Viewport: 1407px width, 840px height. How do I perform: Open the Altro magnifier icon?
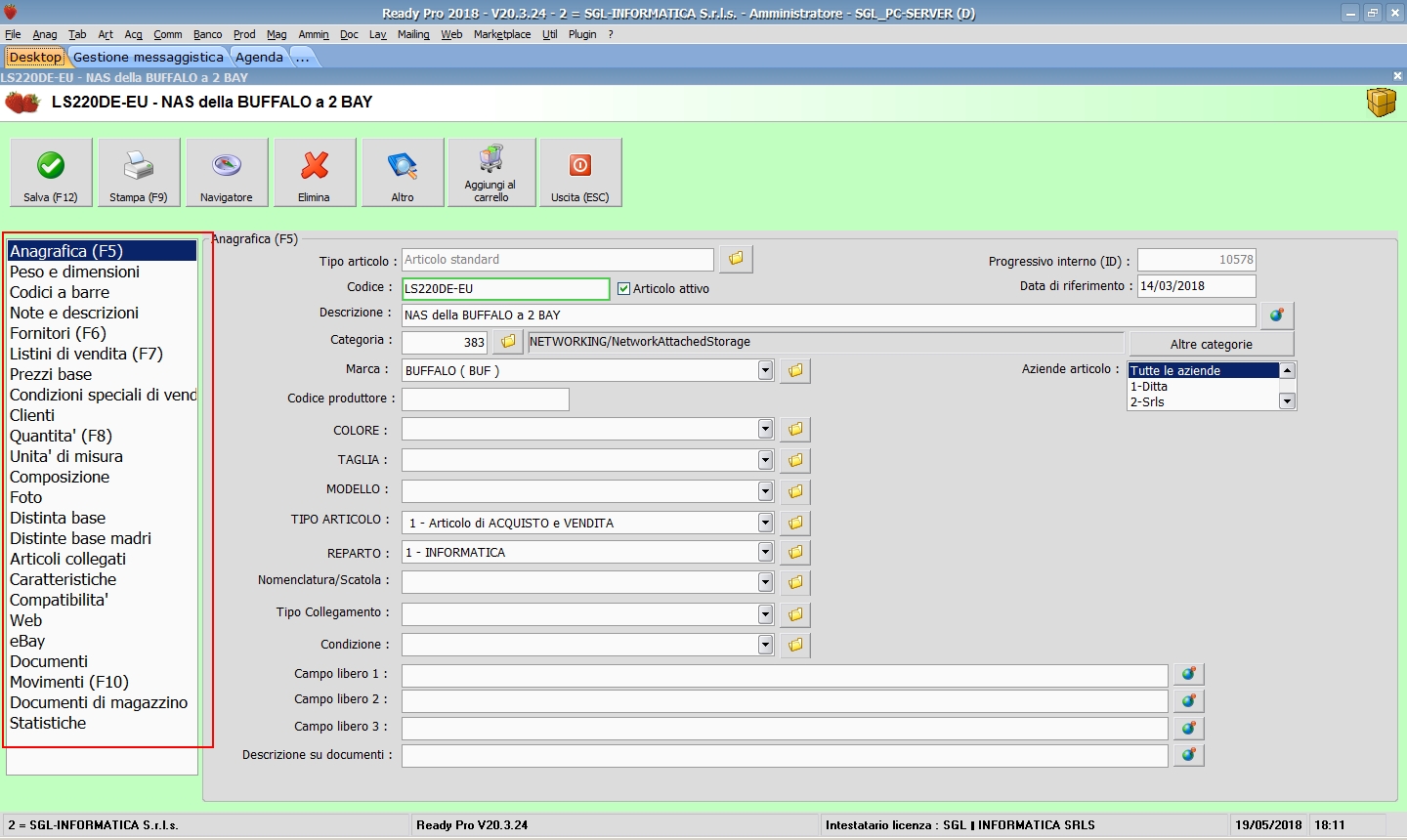pyautogui.click(x=403, y=166)
